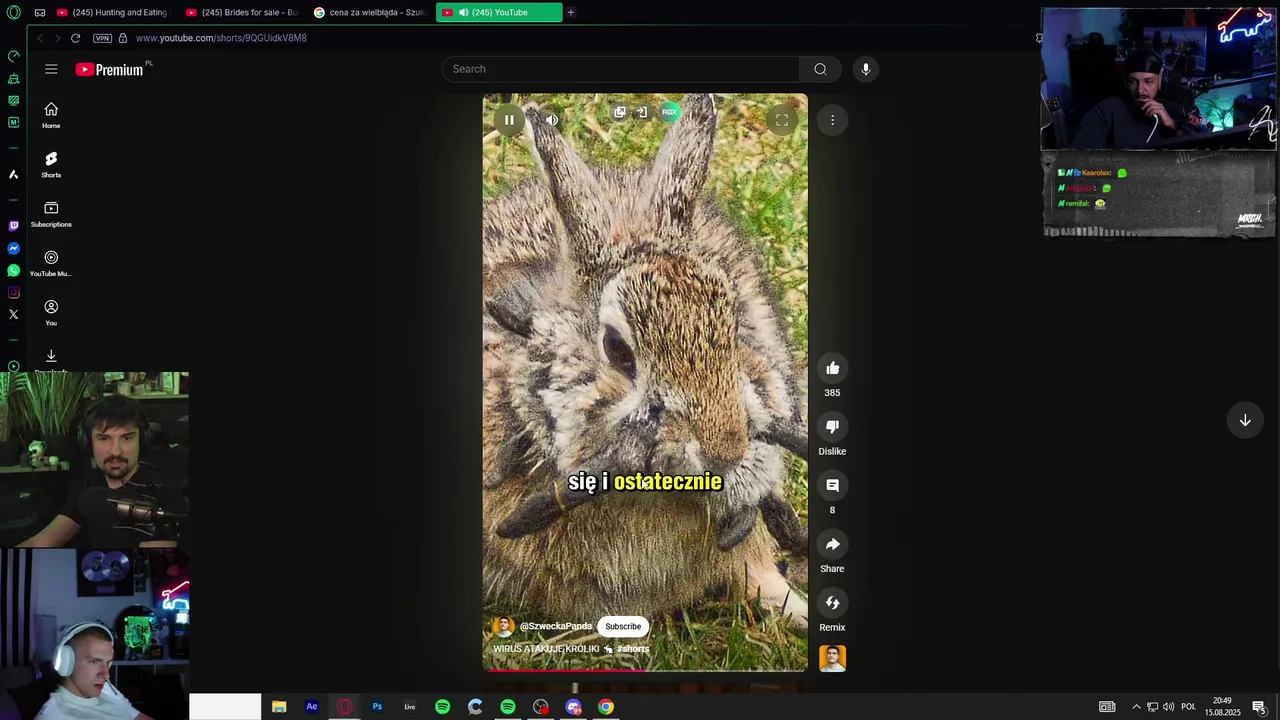The height and width of the screenshot is (720, 1280).
Task: Open Shorts in YouTube sidebar
Action: [x=51, y=165]
